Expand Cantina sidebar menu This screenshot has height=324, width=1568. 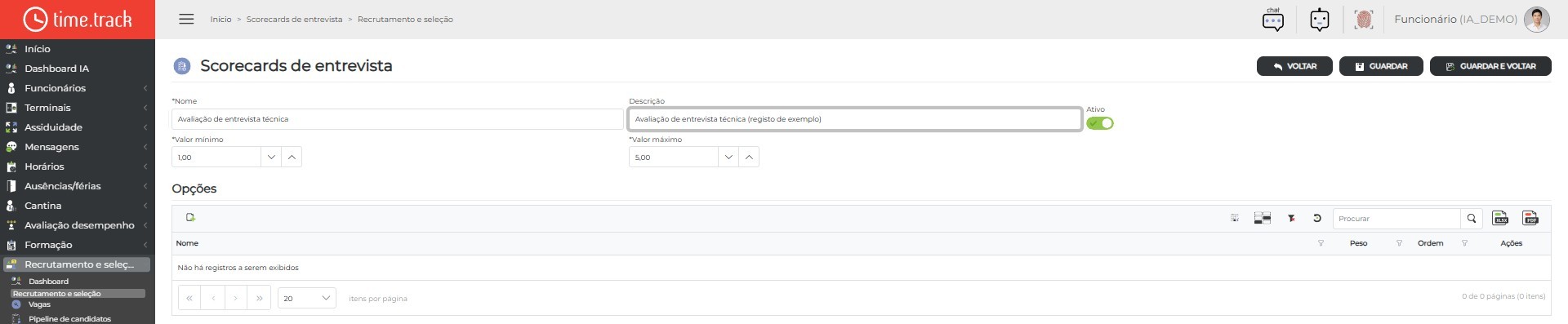point(78,206)
